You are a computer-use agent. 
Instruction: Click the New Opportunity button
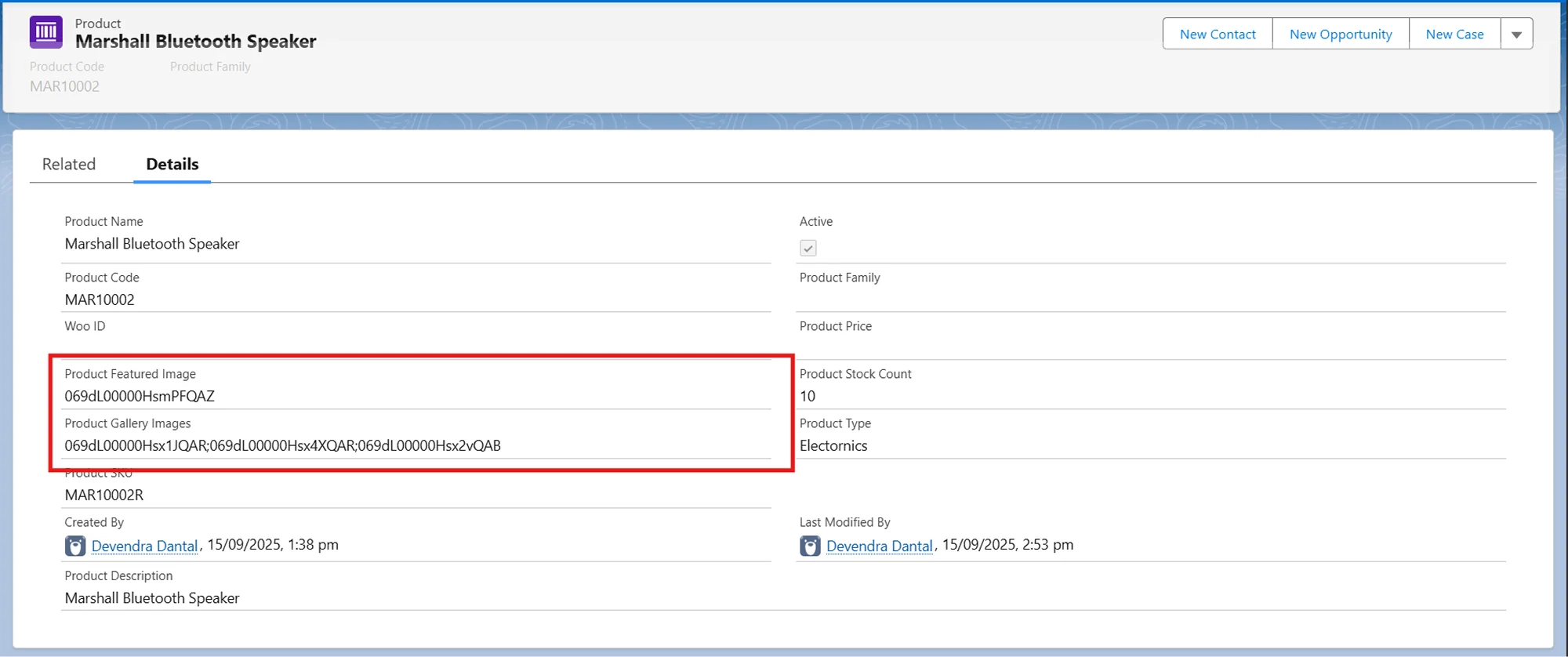1341,34
